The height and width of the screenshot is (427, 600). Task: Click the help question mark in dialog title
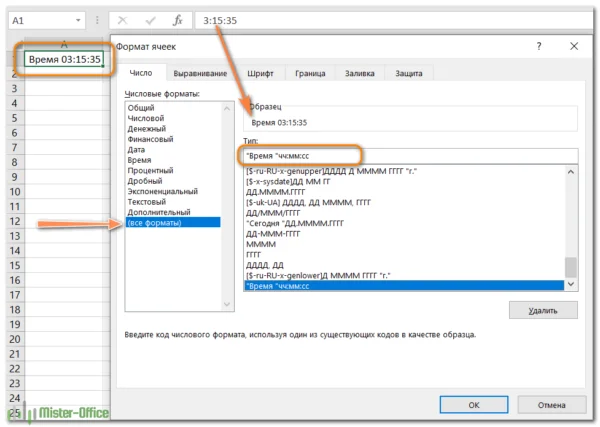coord(543,46)
